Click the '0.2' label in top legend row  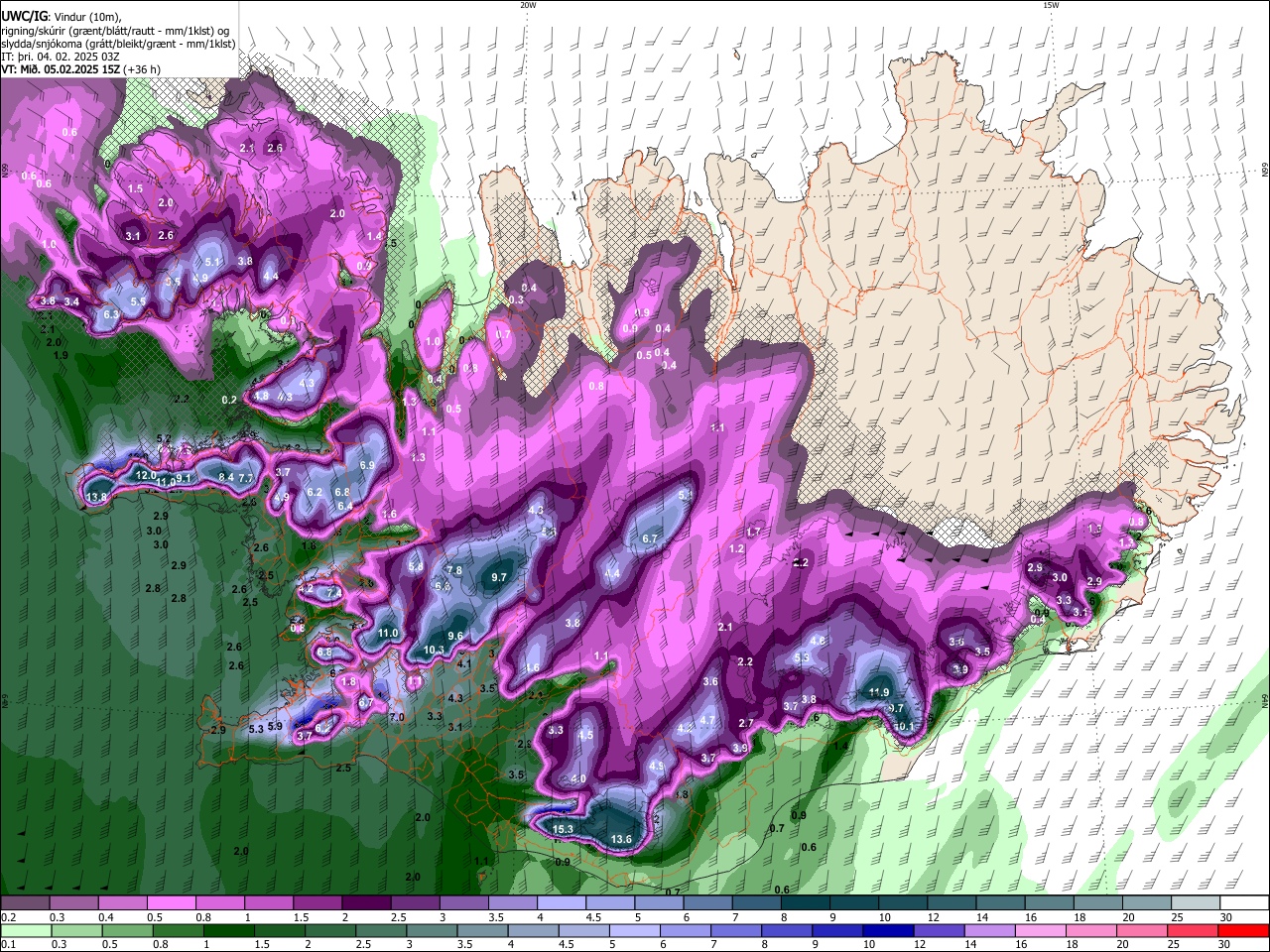click(x=7, y=917)
